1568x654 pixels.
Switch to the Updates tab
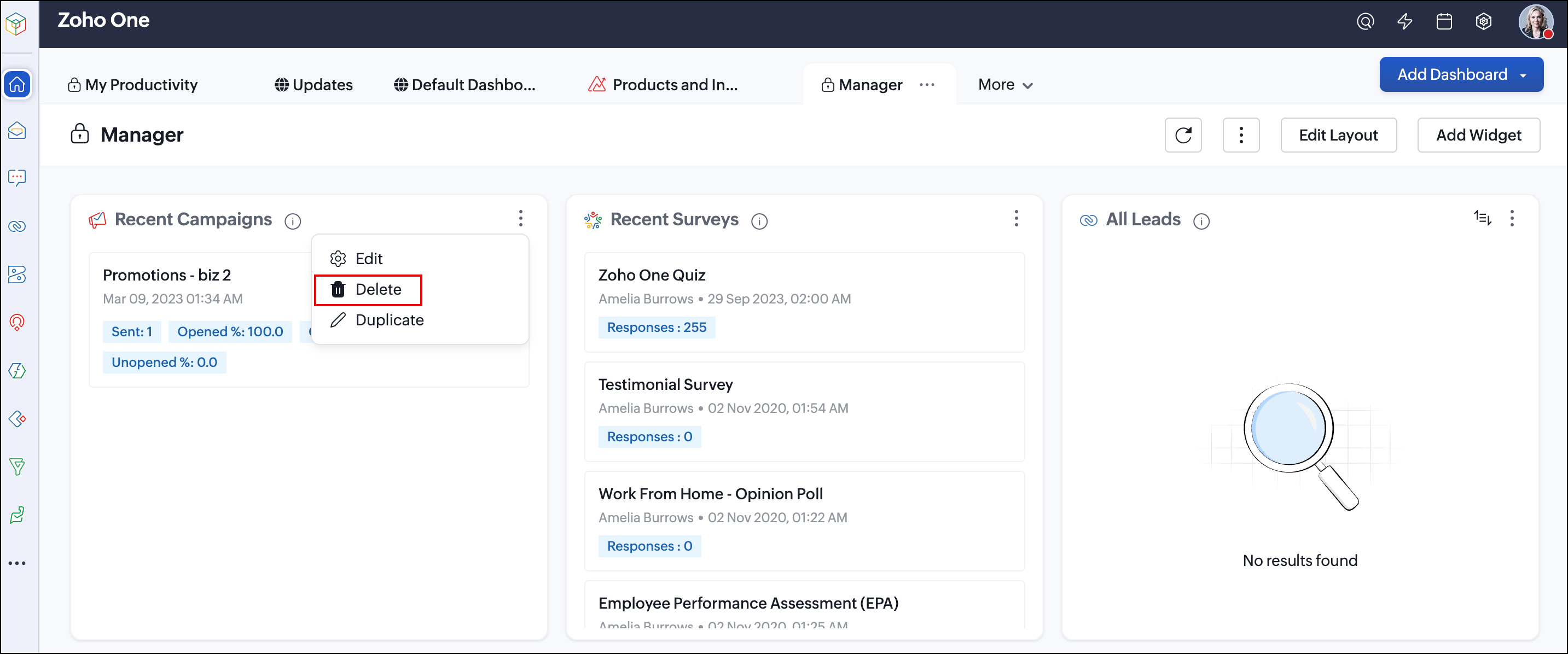(x=313, y=85)
